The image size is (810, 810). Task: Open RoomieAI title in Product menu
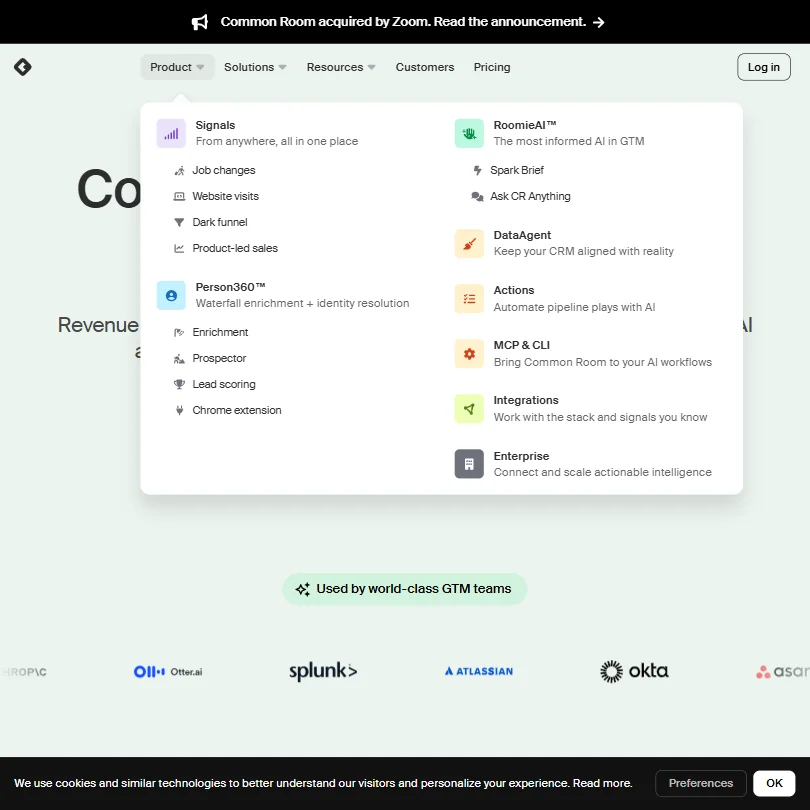coord(525,125)
